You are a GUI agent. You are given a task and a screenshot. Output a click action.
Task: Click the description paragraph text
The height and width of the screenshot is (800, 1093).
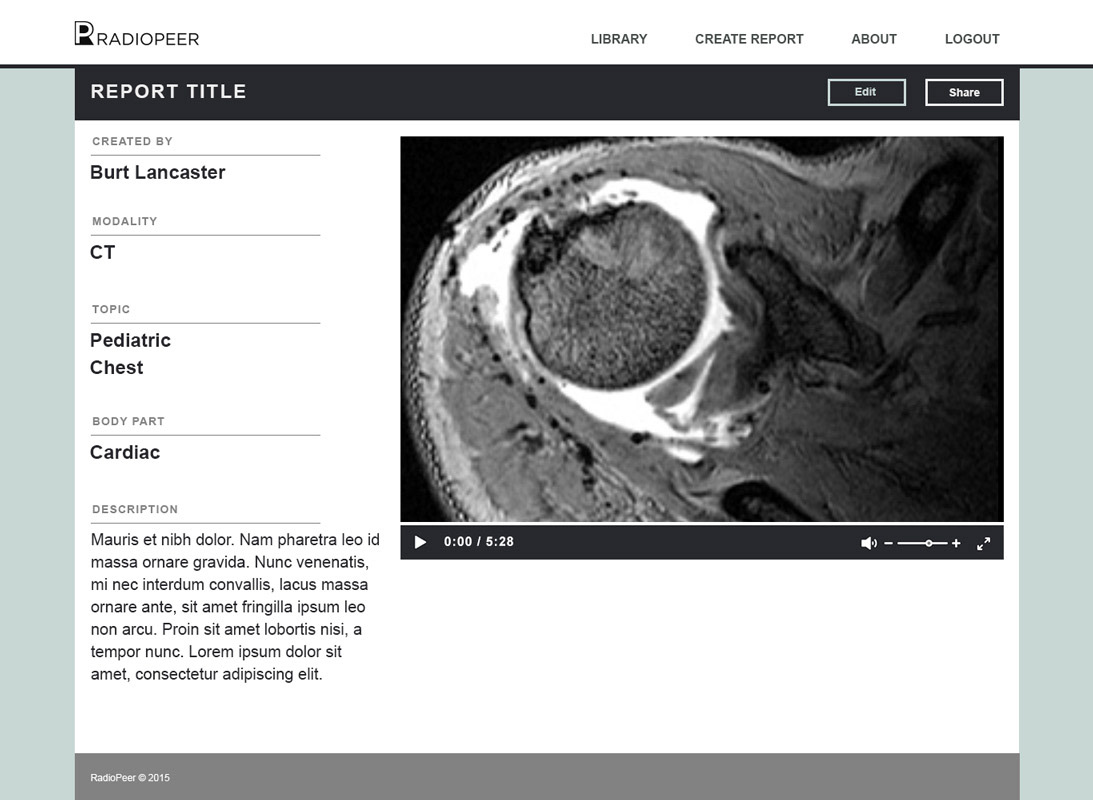[236, 607]
